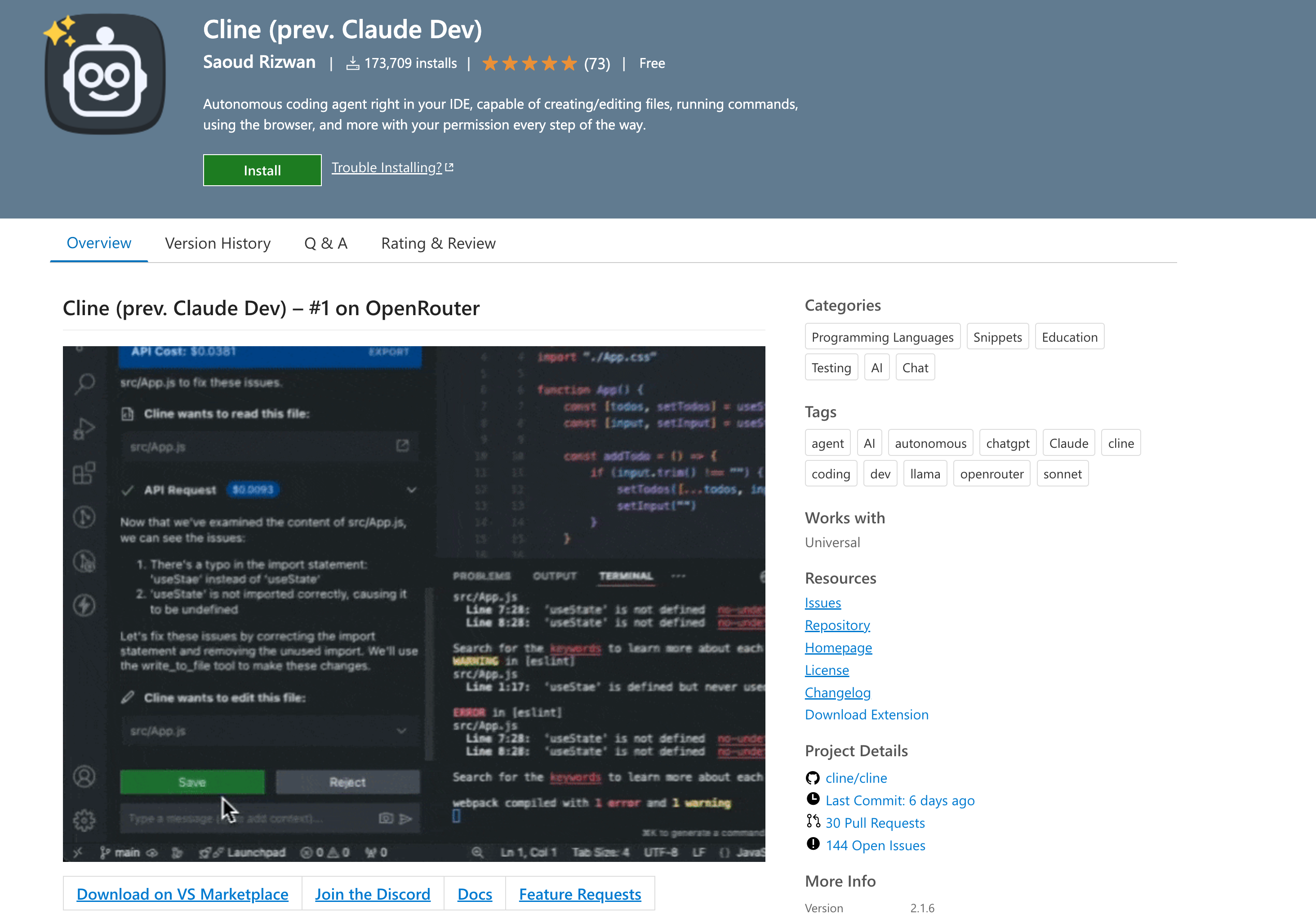Click the Feature Requests link

tap(579, 894)
